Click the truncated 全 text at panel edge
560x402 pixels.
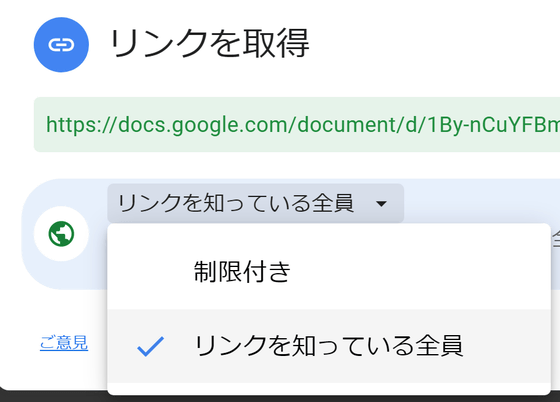[x=556, y=239]
